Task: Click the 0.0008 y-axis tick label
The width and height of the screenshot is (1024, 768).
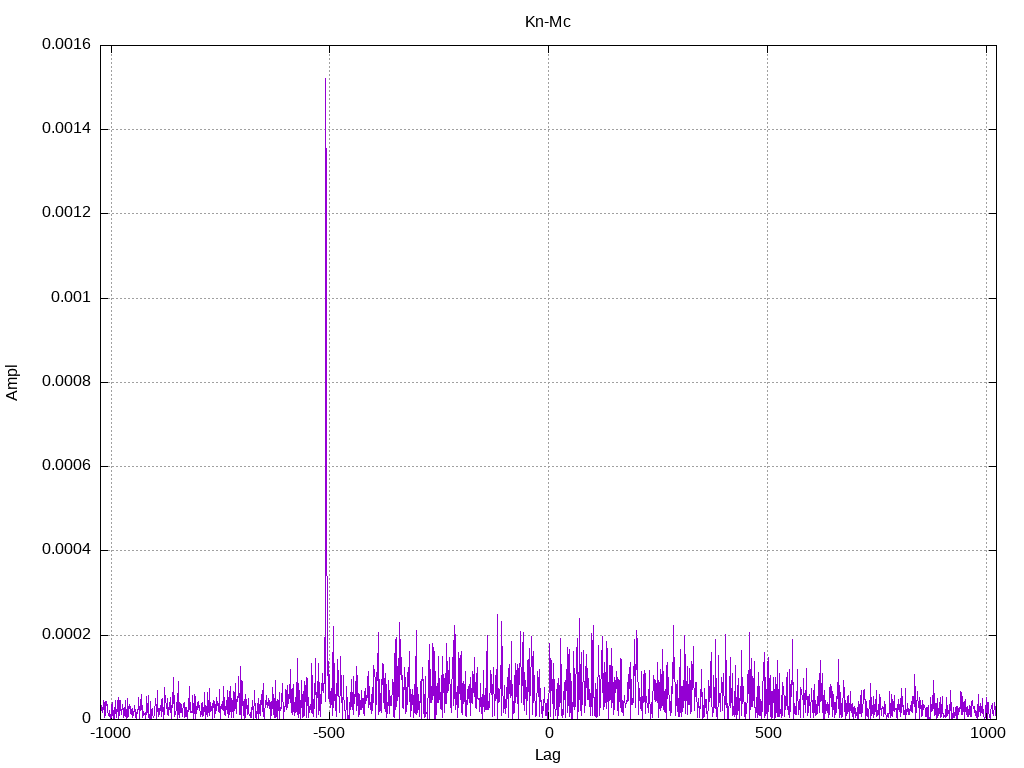Action: point(66,381)
